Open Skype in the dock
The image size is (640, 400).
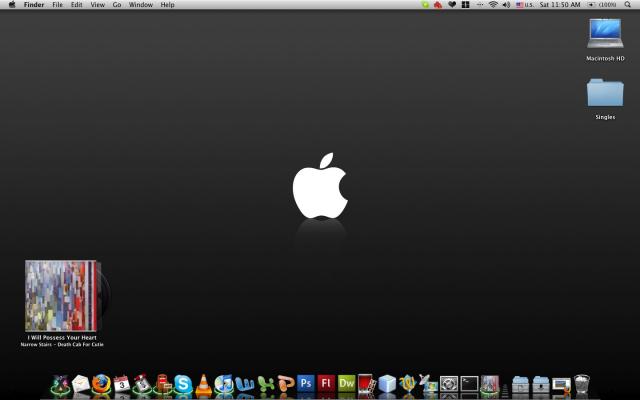(183, 384)
